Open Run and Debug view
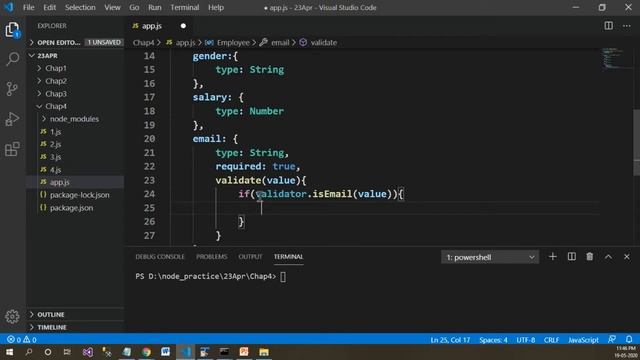The width and height of the screenshot is (640, 360). click(x=12, y=119)
